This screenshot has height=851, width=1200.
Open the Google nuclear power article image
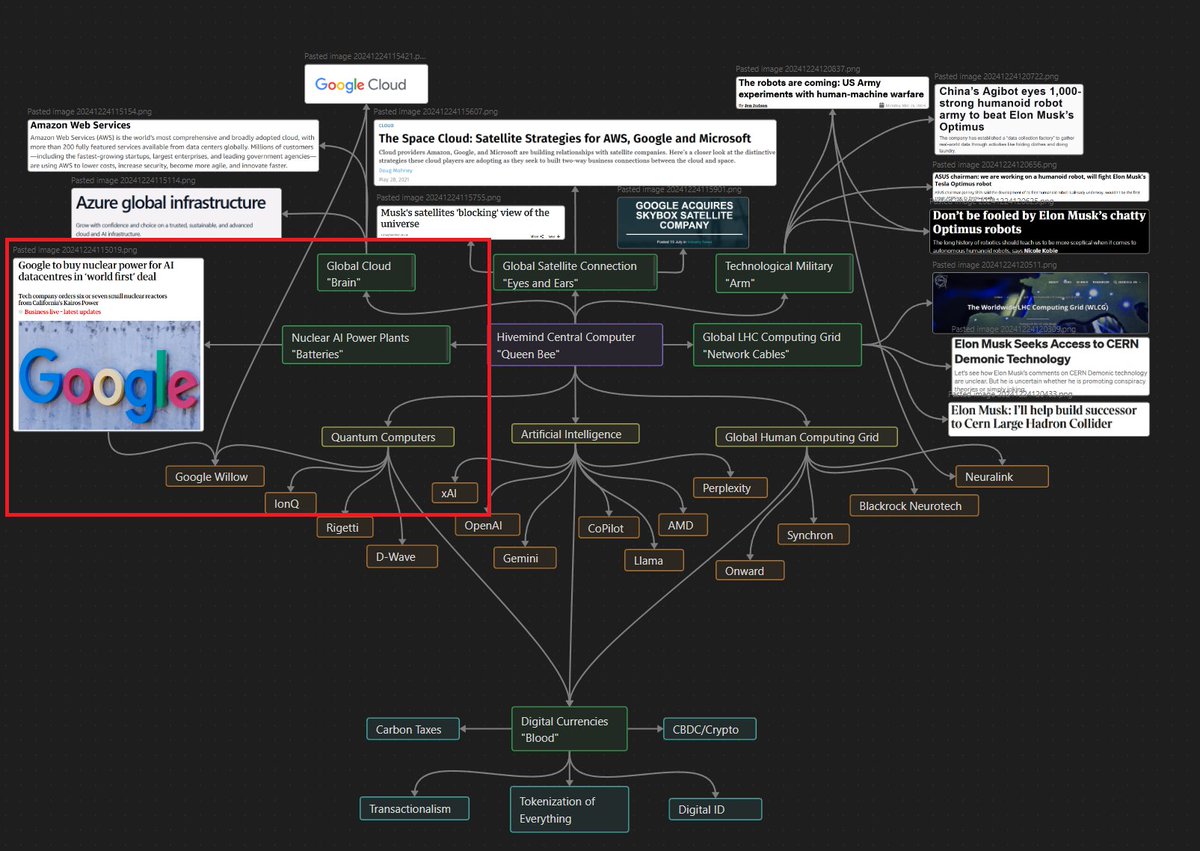pyautogui.click(x=108, y=344)
